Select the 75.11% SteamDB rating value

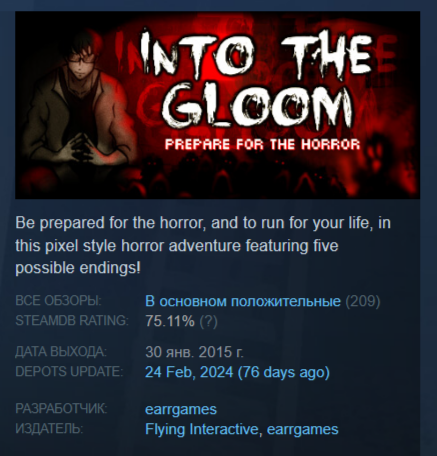(170, 321)
